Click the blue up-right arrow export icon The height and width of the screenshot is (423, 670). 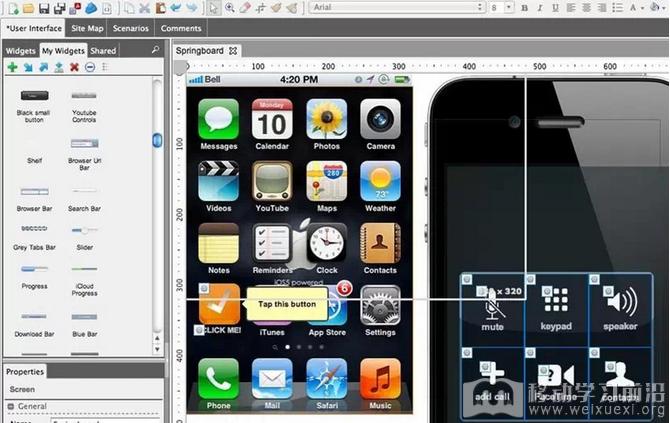pos(44,67)
